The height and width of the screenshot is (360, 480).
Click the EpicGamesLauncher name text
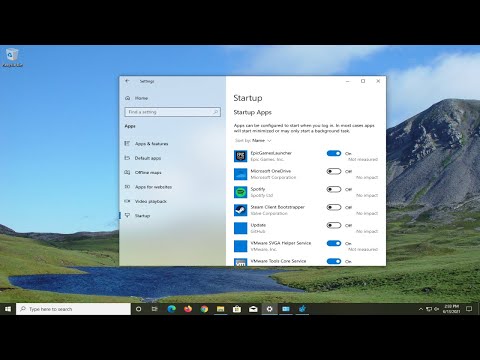coord(271,153)
